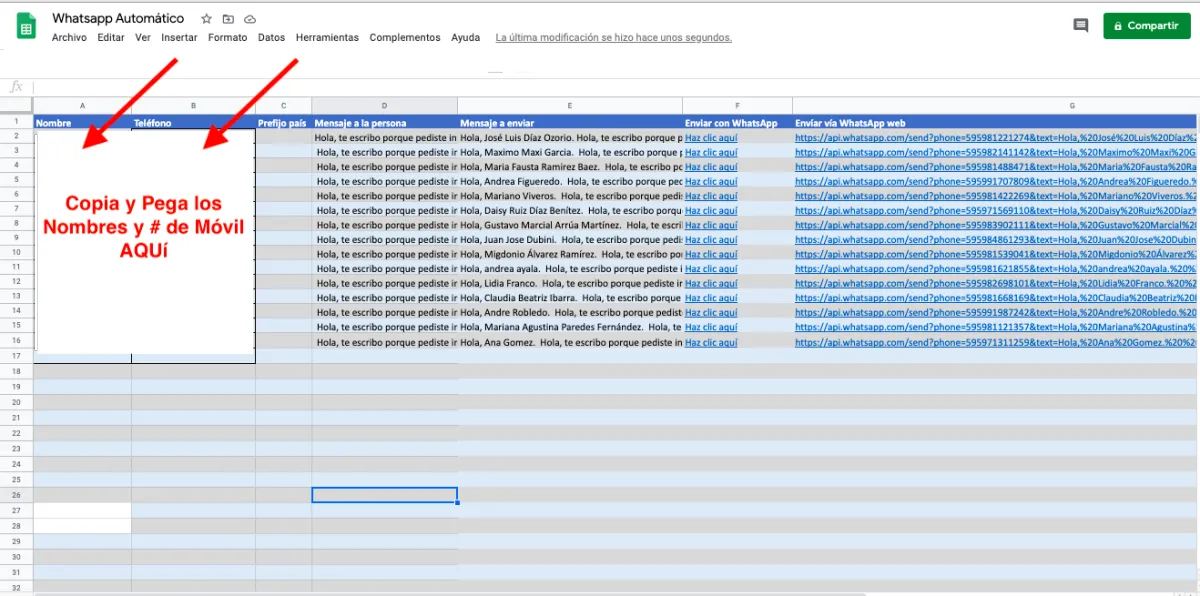Viewport: 1200px width, 596px height.
Task: Select row 26 header number
Action: click(16, 495)
